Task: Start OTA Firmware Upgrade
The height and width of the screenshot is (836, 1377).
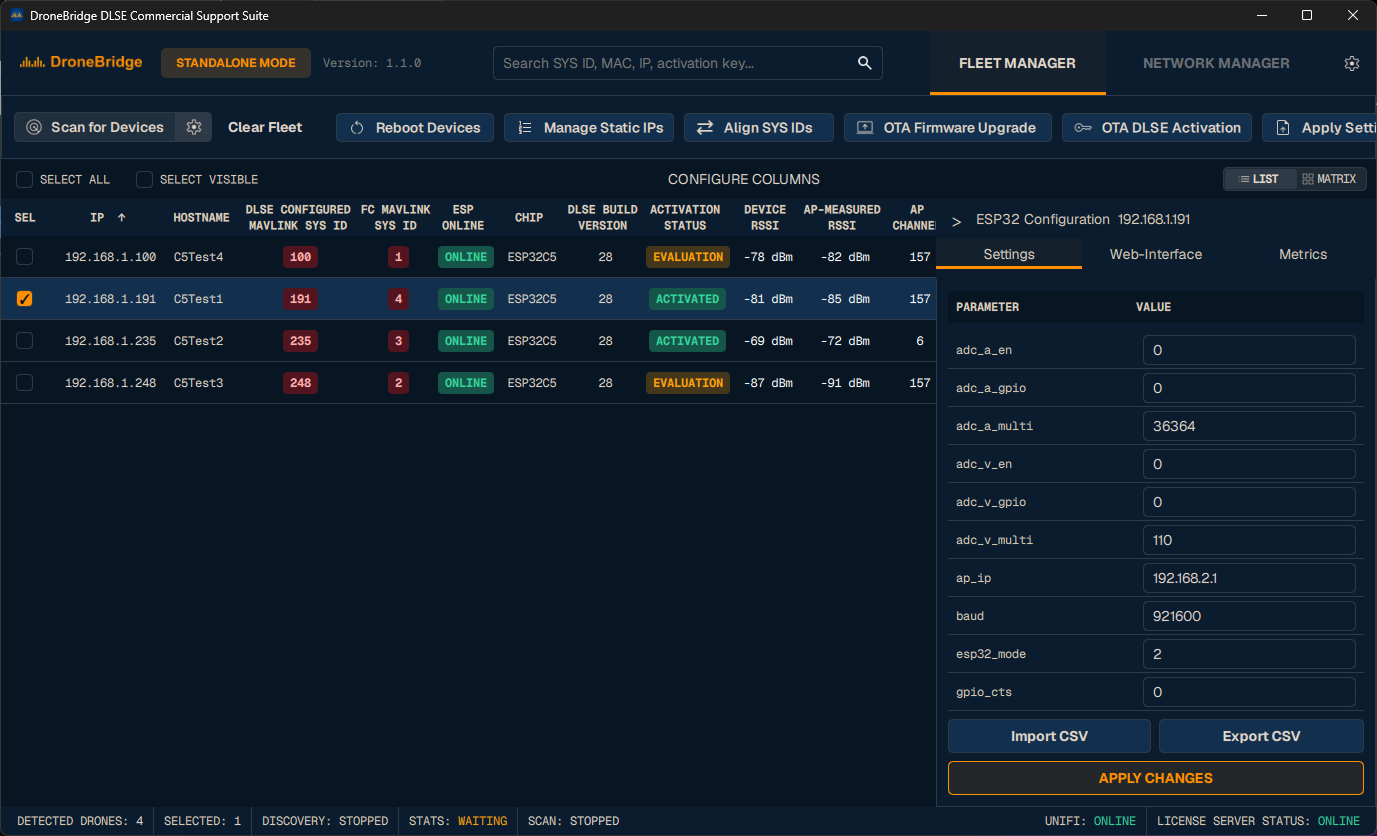Action: (948, 127)
